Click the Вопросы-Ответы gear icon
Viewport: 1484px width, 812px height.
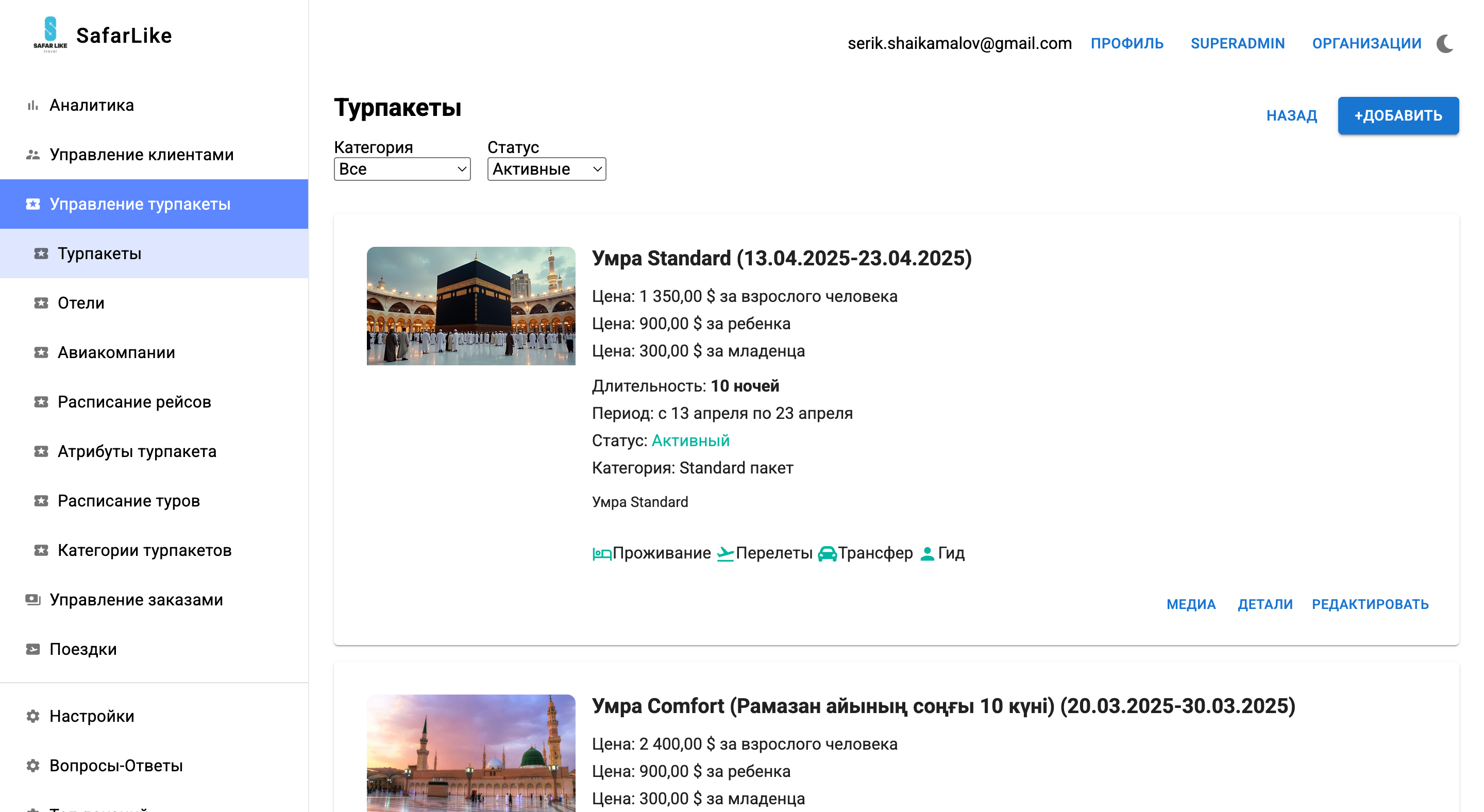pos(33,767)
